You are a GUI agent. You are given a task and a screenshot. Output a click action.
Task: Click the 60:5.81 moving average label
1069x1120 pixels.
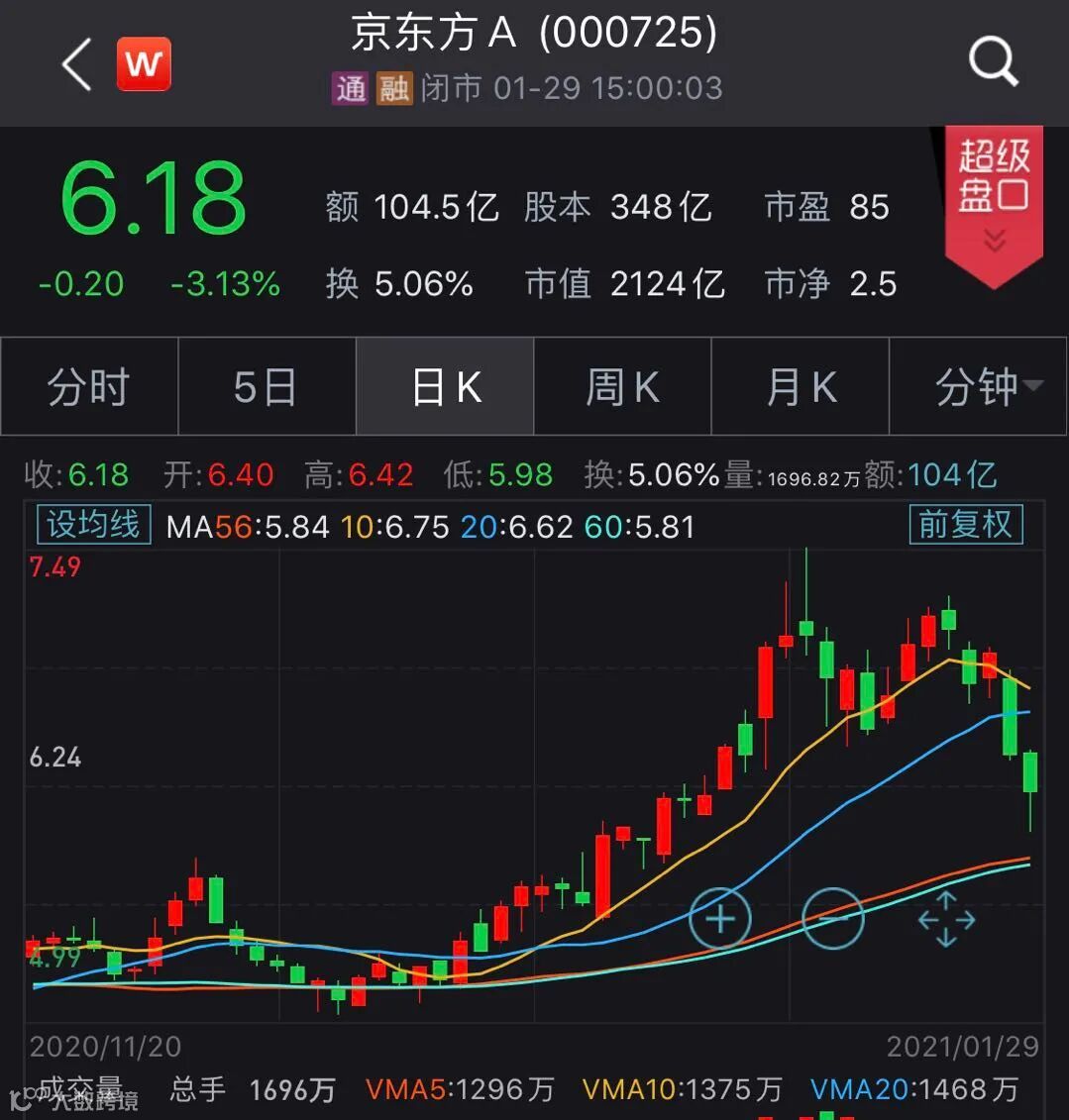tap(640, 528)
